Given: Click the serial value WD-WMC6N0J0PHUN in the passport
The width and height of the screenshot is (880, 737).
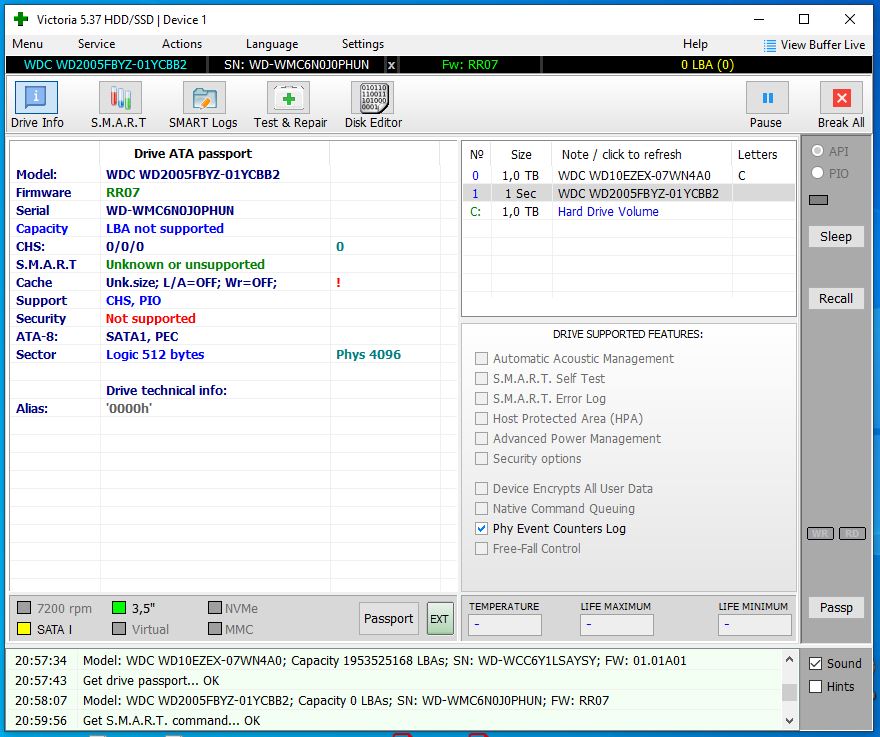Looking at the screenshot, I should coord(170,210).
